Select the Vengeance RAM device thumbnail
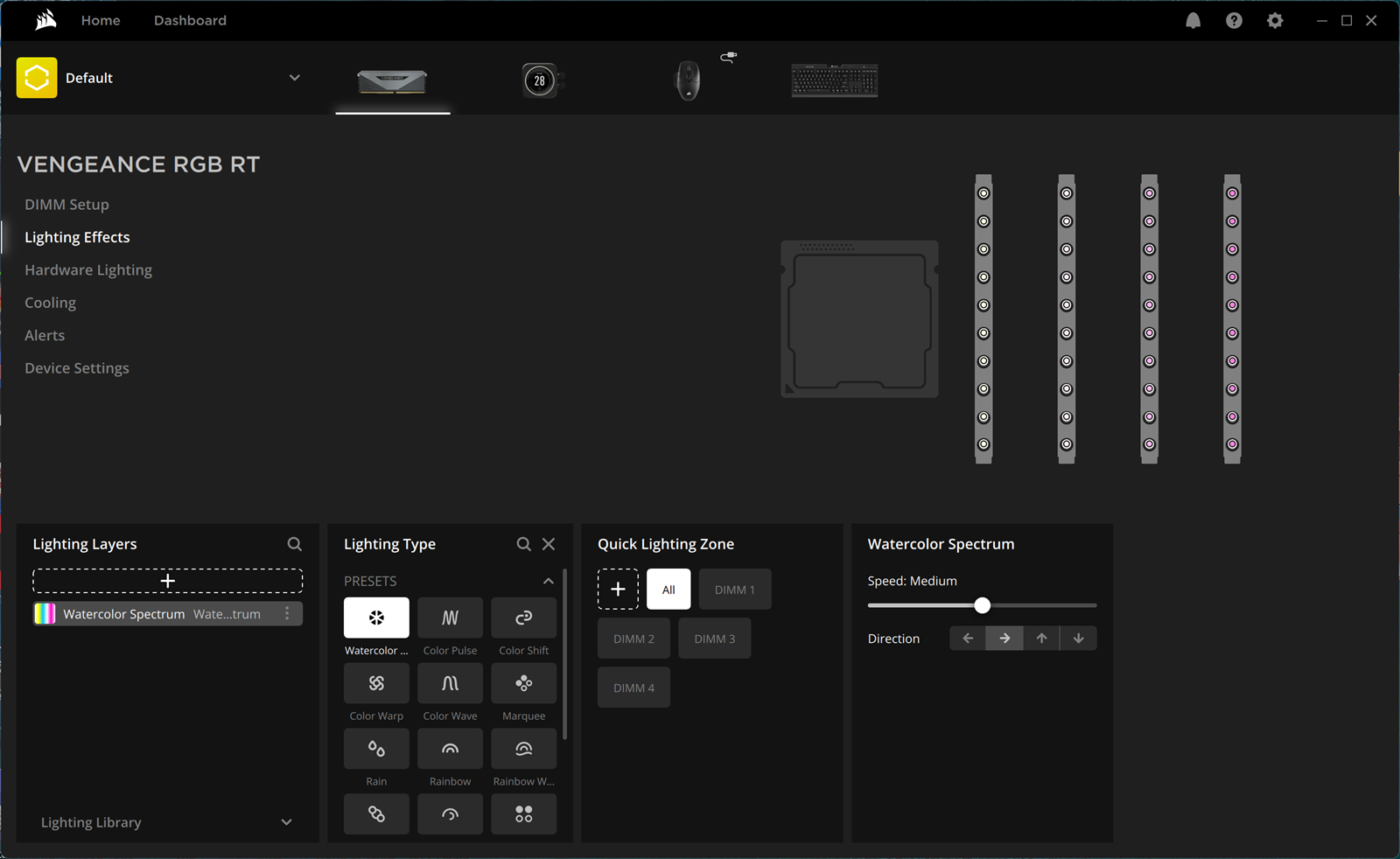This screenshot has width=1400, height=859. tap(392, 81)
